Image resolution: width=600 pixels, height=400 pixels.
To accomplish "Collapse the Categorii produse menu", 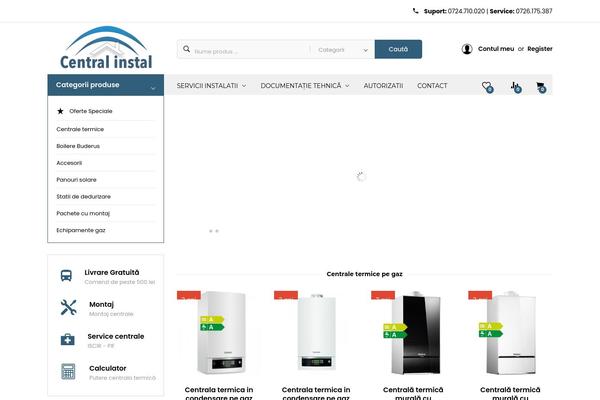I will [x=106, y=85].
